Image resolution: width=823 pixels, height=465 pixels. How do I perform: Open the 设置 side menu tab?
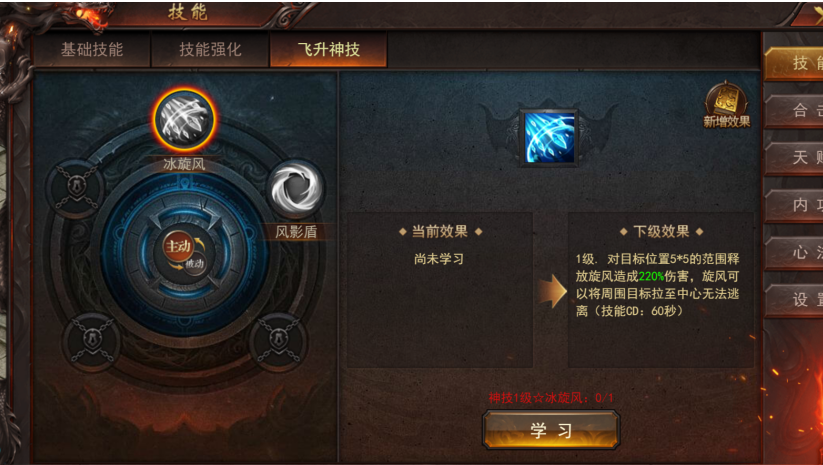(x=794, y=300)
